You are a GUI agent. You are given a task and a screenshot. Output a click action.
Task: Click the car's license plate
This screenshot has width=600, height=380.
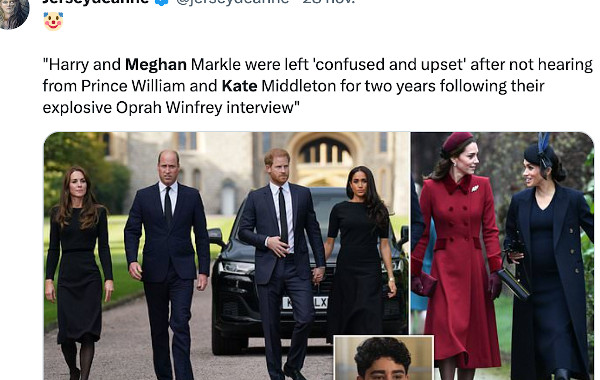click(305, 303)
